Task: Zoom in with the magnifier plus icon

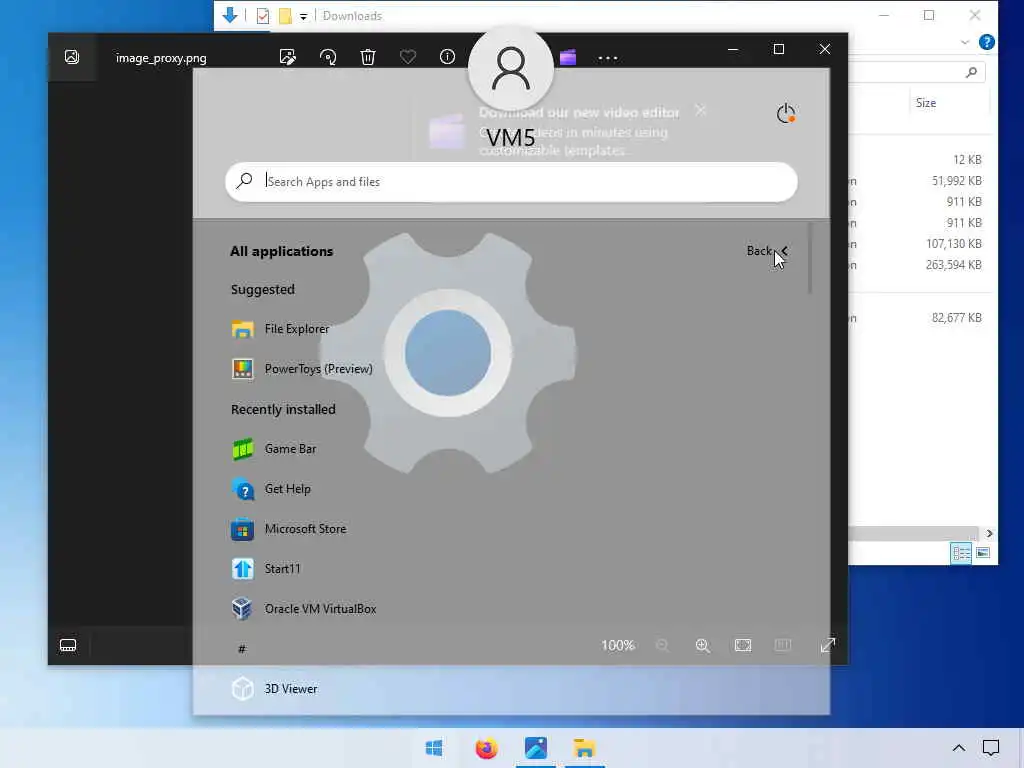Action: 703,645
